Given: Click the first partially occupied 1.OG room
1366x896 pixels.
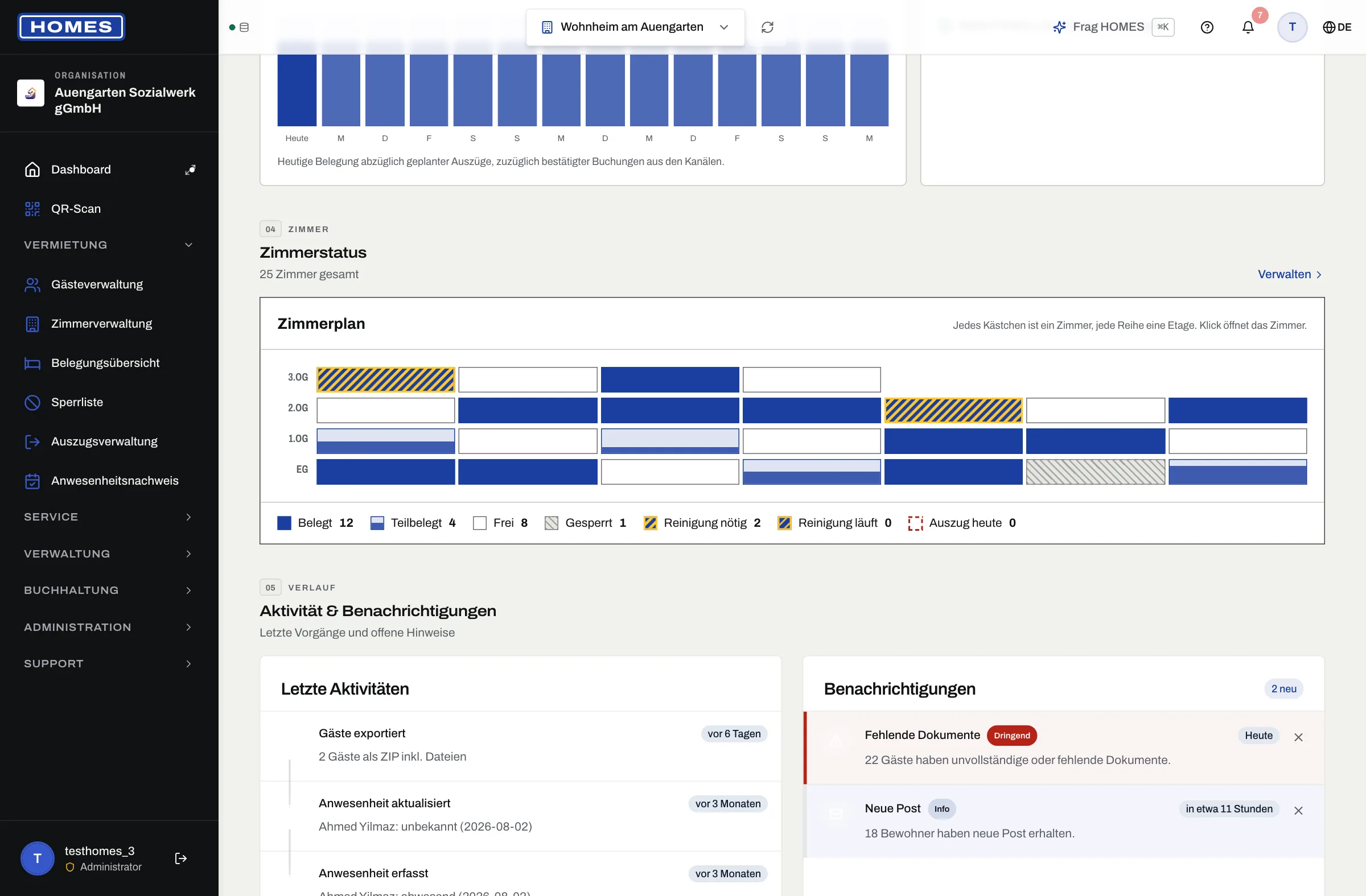Looking at the screenshot, I should pyautogui.click(x=386, y=441).
